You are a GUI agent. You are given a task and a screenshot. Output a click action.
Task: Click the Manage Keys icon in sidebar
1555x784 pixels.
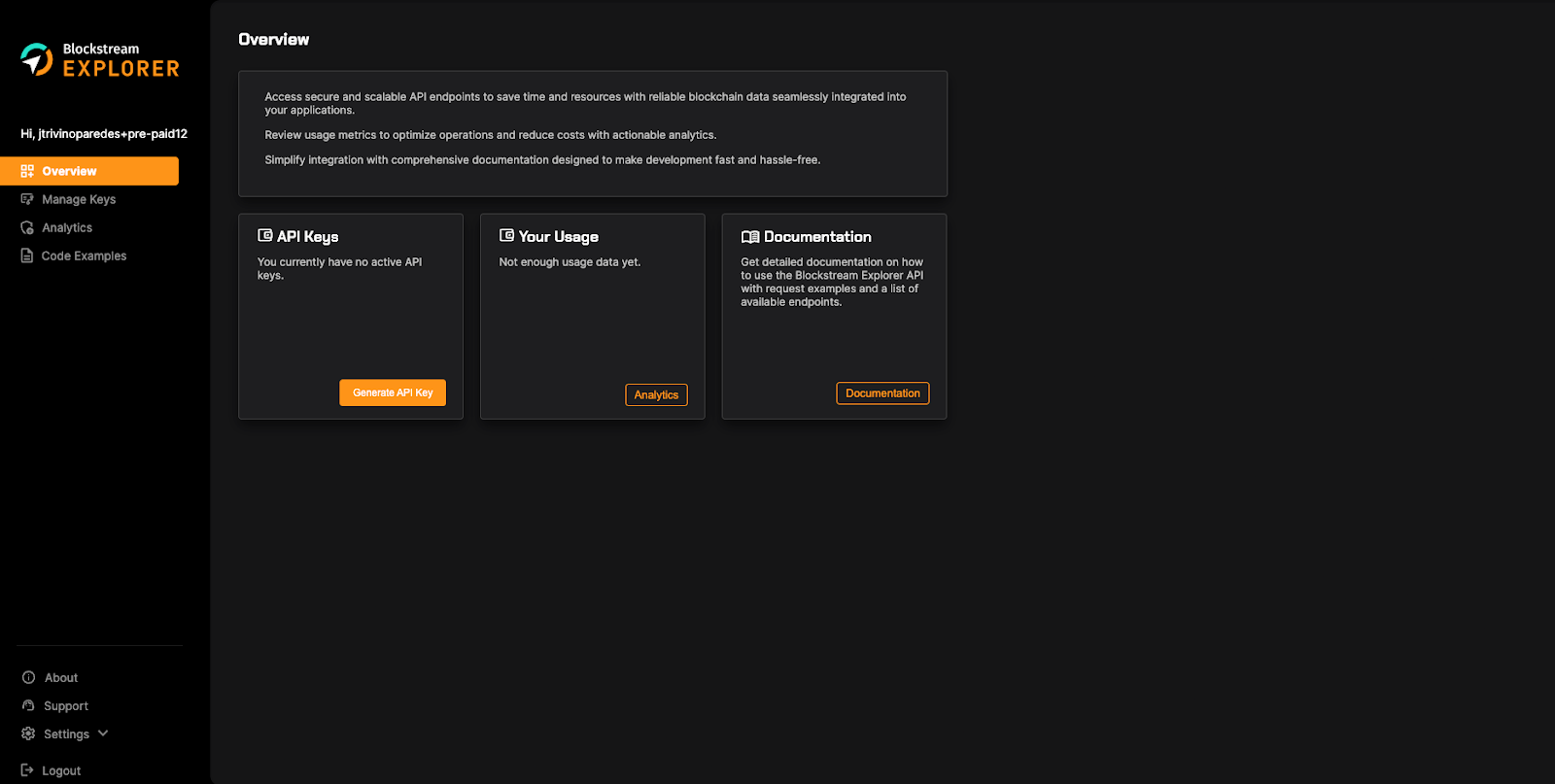tap(27, 199)
